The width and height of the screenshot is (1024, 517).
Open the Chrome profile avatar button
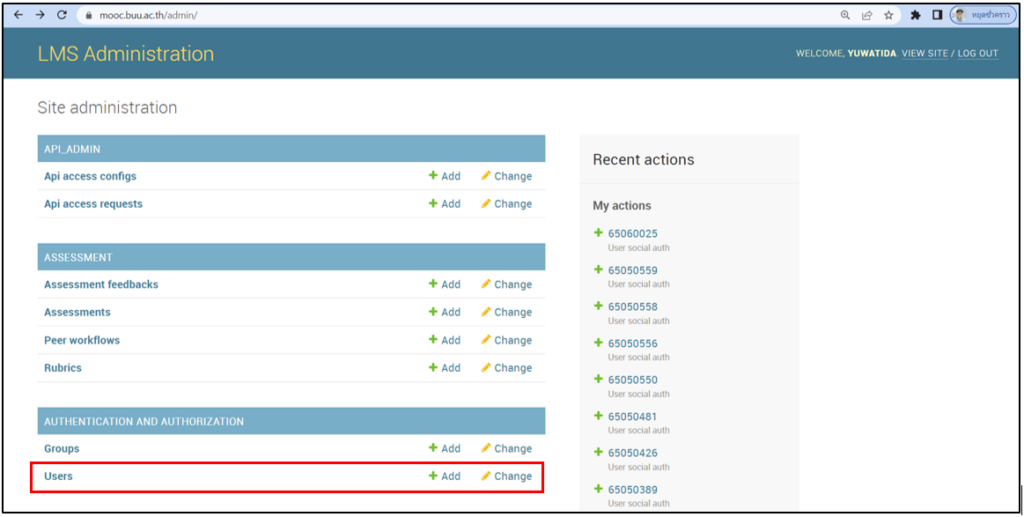click(x=982, y=15)
